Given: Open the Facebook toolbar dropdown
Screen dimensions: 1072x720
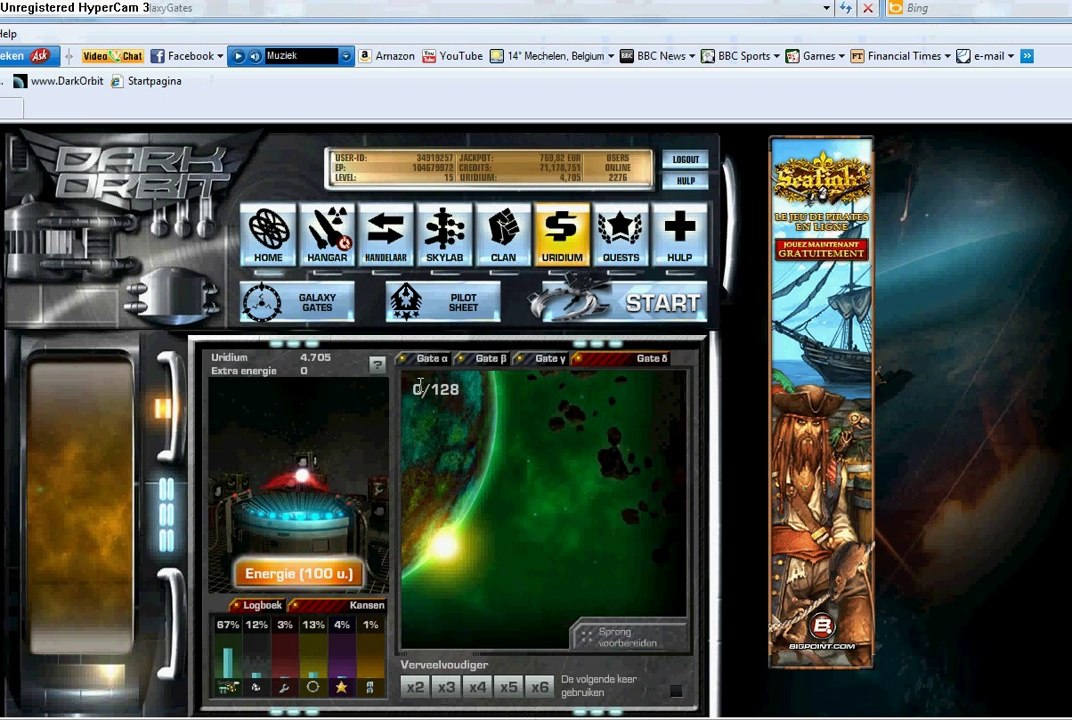Looking at the screenshot, I should pos(220,56).
